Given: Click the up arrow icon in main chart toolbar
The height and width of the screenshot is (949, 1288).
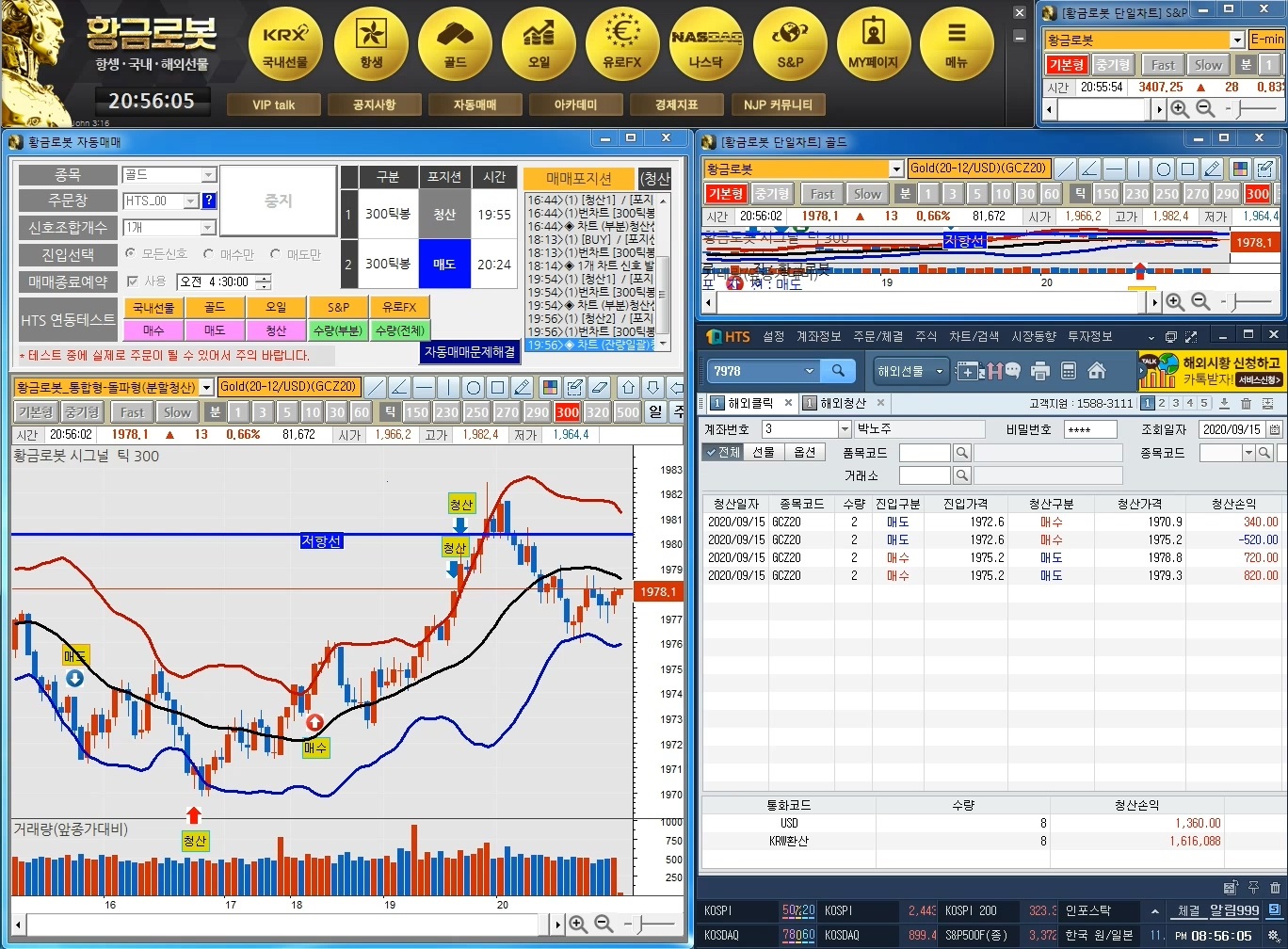Looking at the screenshot, I should click(629, 387).
